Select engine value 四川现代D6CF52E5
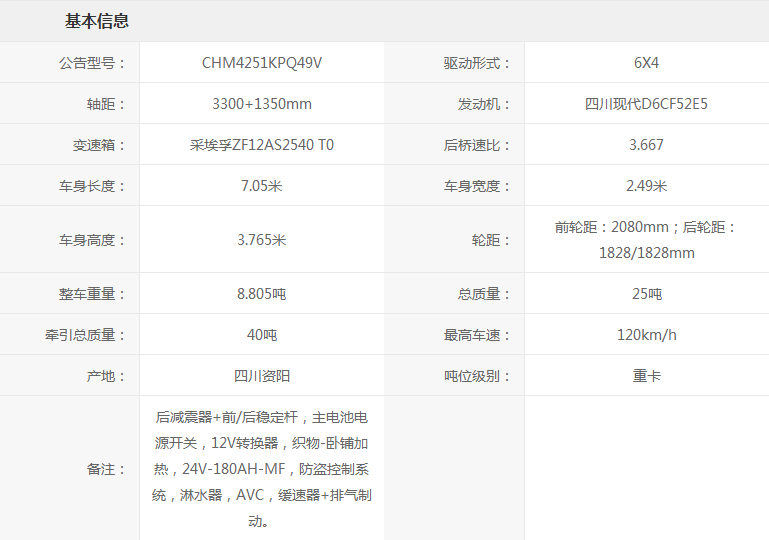The image size is (769, 540). (x=646, y=104)
